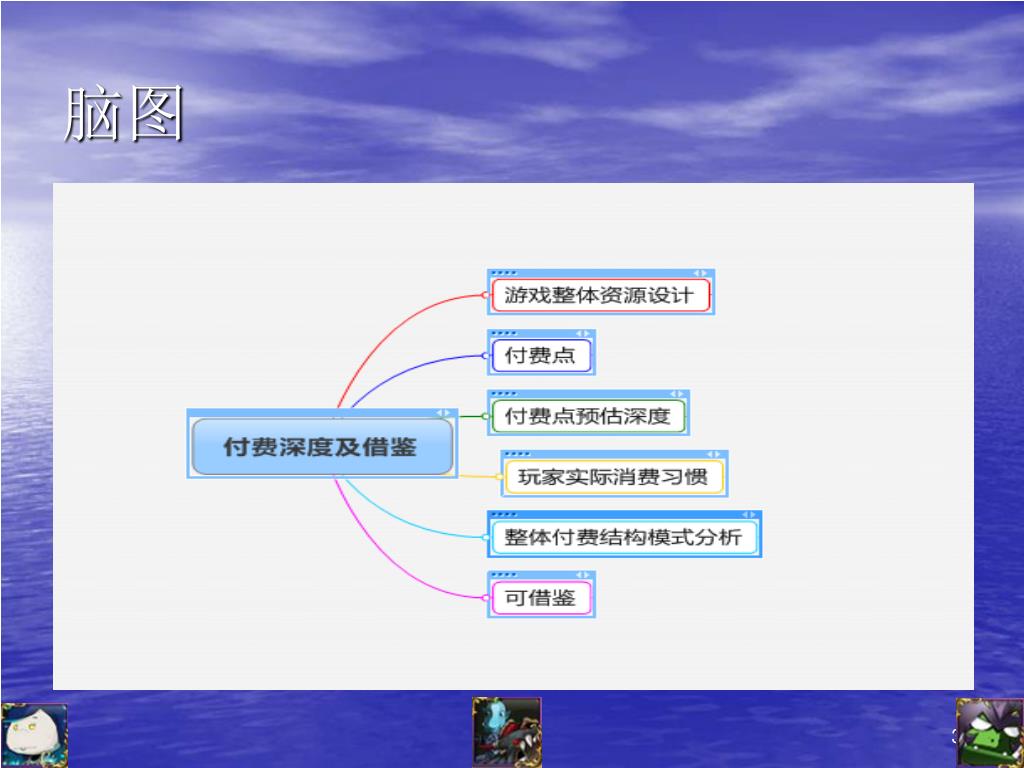
Task: Grab dotted grip above 付费点预估深度
Action: 504,394
